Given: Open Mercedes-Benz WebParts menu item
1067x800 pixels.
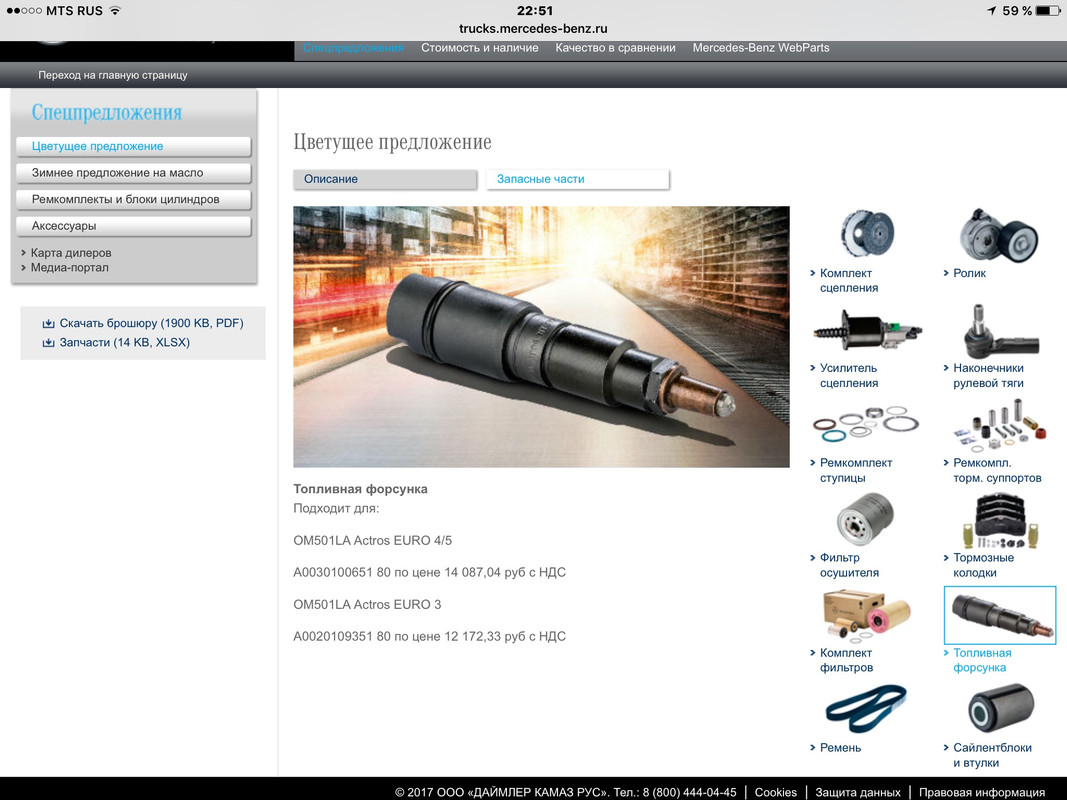Looking at the screenshot, I should tap(761, 48).
